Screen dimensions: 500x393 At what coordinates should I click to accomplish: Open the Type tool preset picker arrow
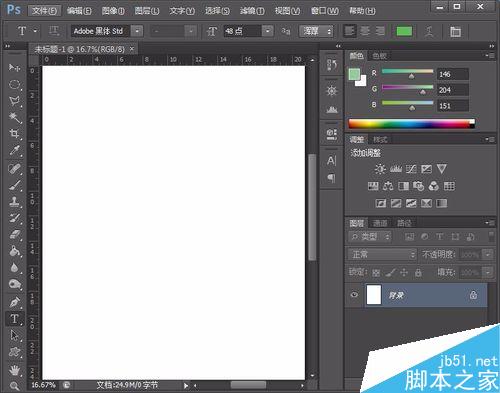[x=35, y=31]
